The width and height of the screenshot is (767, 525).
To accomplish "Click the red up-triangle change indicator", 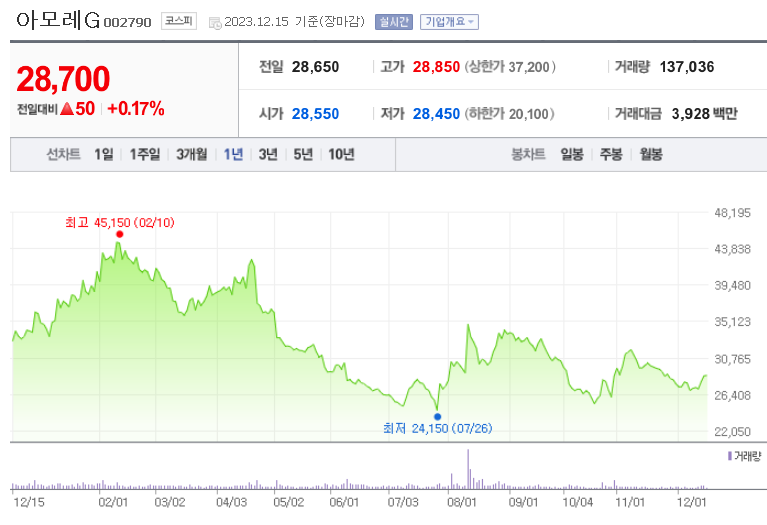I will 67,109.
